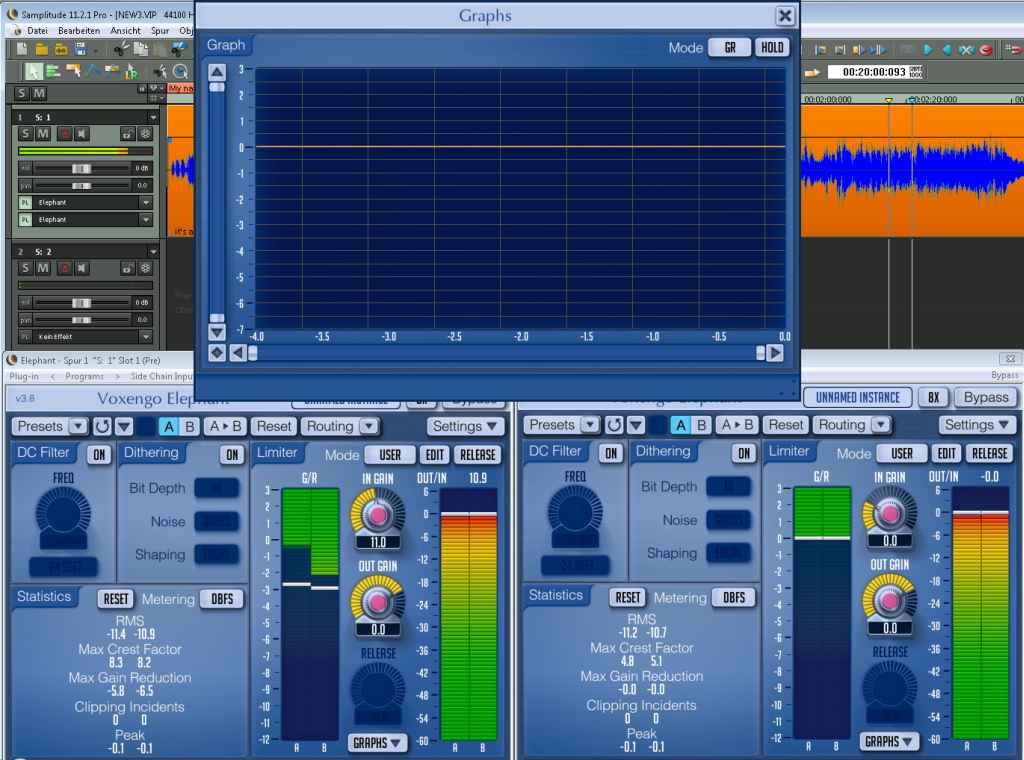Image resolution: width=1024 pixels, height=760 pixels.
Task: Toggle Dithering ON in left Elephant plugin
Action: 232,454
